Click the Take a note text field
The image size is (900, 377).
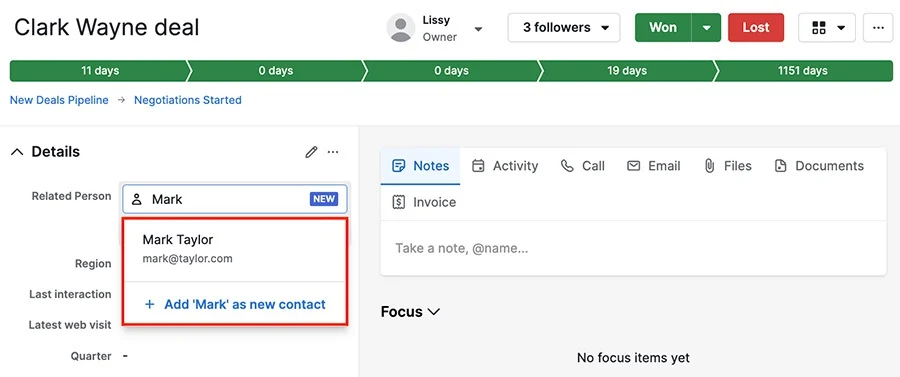tap(633, 248)
